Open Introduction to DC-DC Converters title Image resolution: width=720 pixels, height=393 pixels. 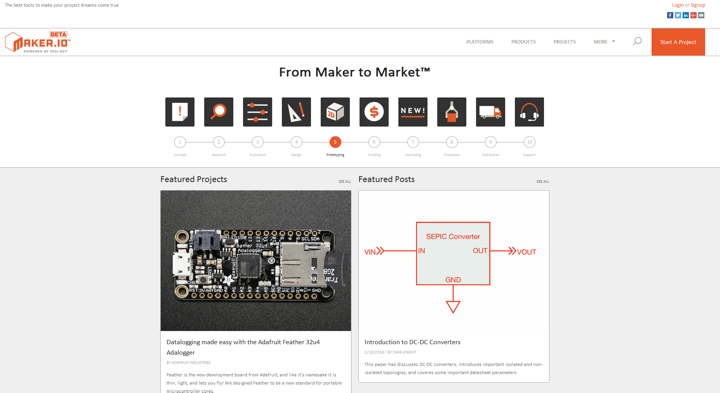[x=412, y=342]
